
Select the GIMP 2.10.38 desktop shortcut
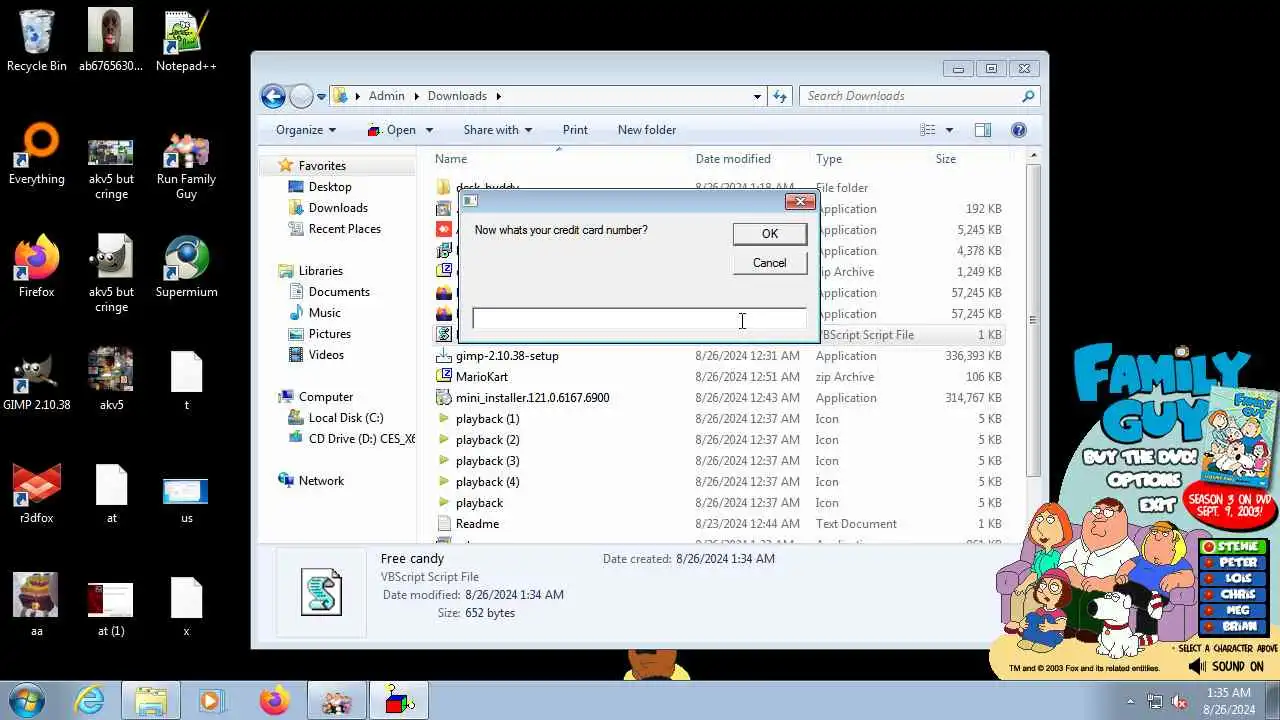coord(37,380)
